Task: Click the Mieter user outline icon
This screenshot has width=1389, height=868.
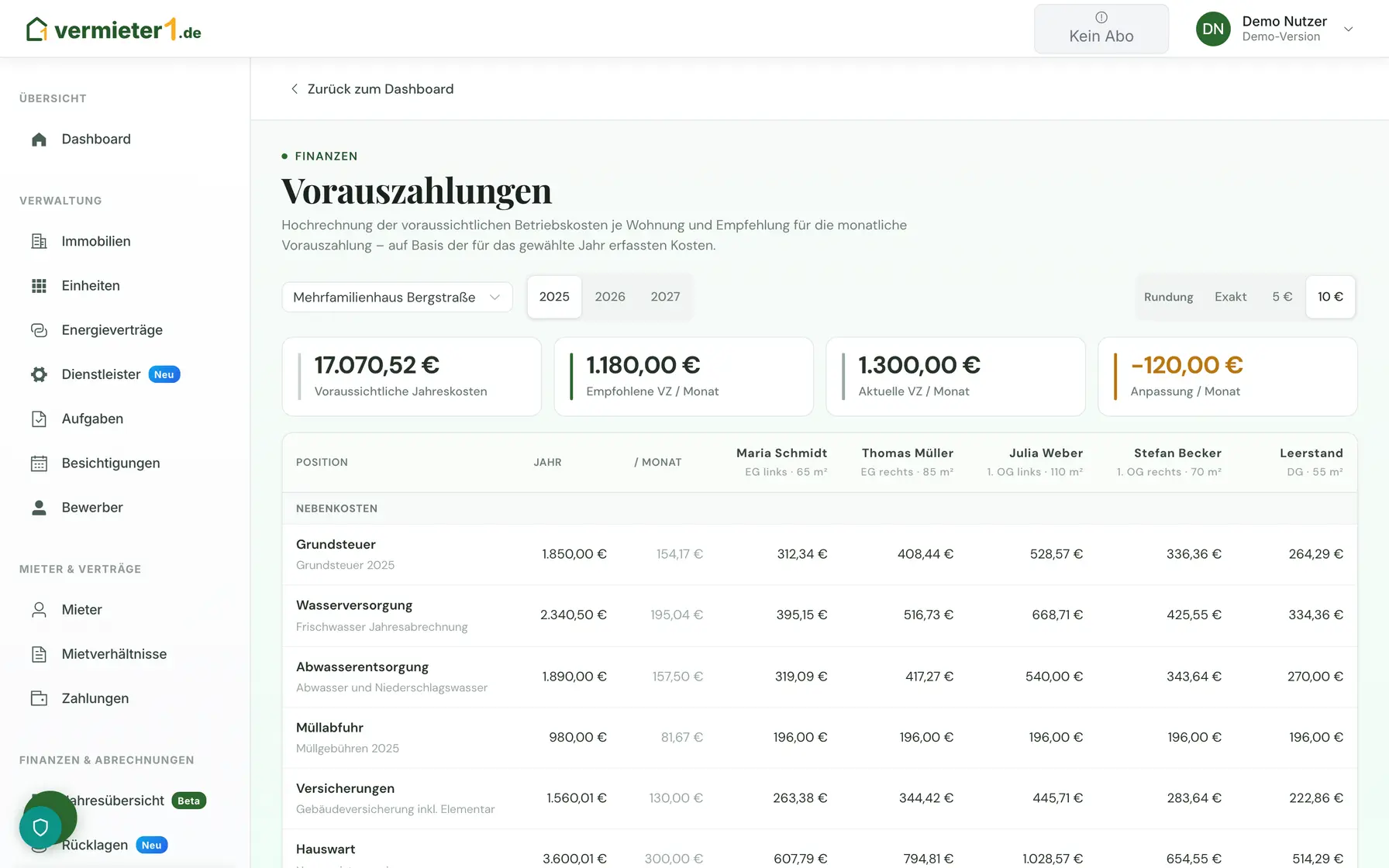Action: [x=39, y=610]
